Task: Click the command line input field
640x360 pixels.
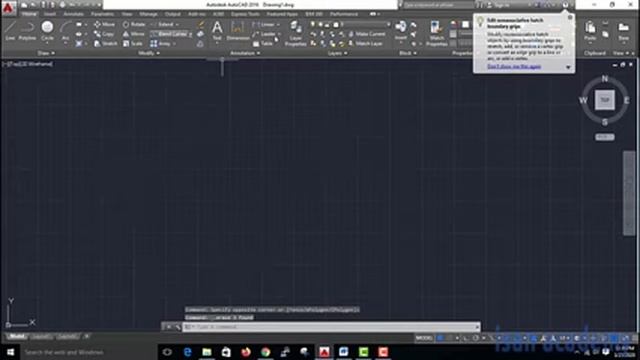Action: [331, 327]
